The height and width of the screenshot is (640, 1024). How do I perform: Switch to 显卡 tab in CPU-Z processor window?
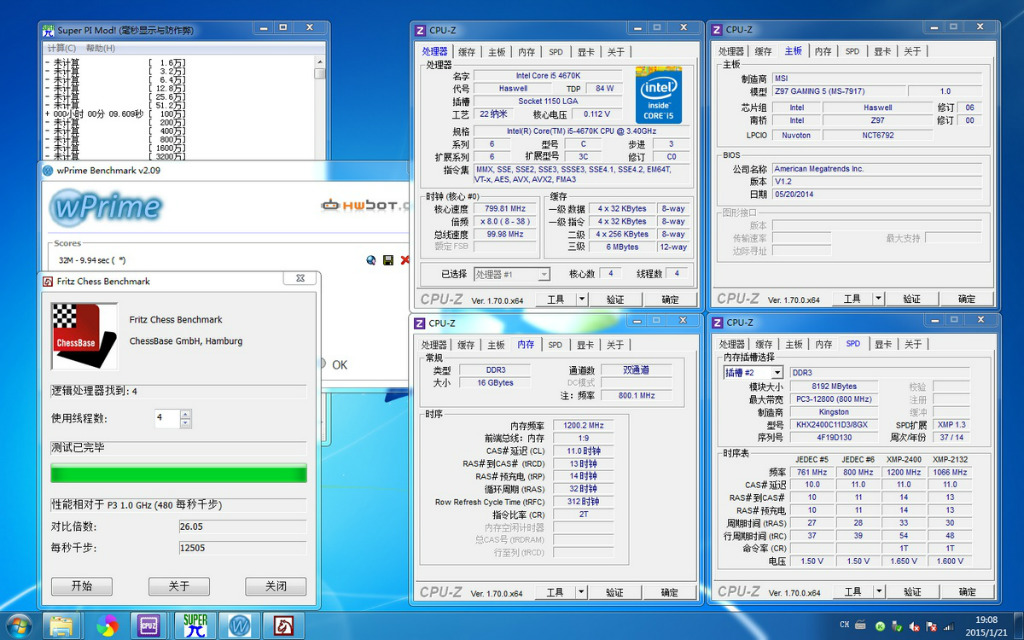(586, 52)
